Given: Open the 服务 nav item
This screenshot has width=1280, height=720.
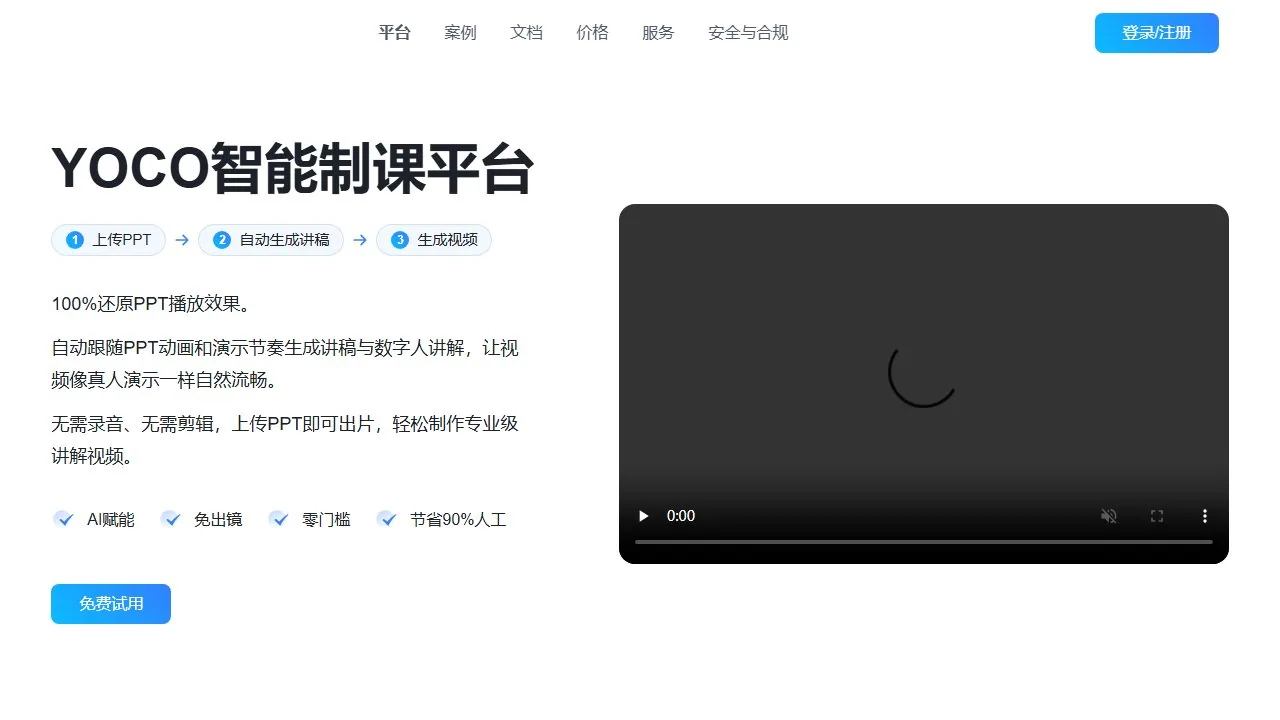Looking at the screenshot, I should 658,33.
